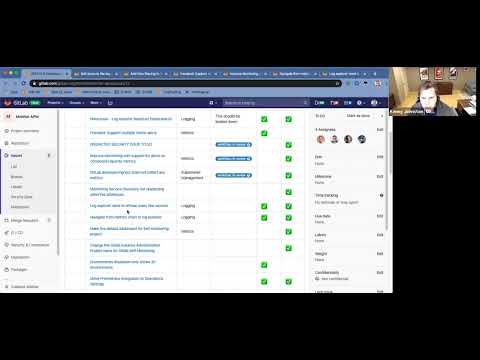Image resolution: width=480 pixels, height=360 pixels.
Task: Click the workflow label on the PROMOTED SECURITY ISSUE row
Action: click(x=234, y=144)
